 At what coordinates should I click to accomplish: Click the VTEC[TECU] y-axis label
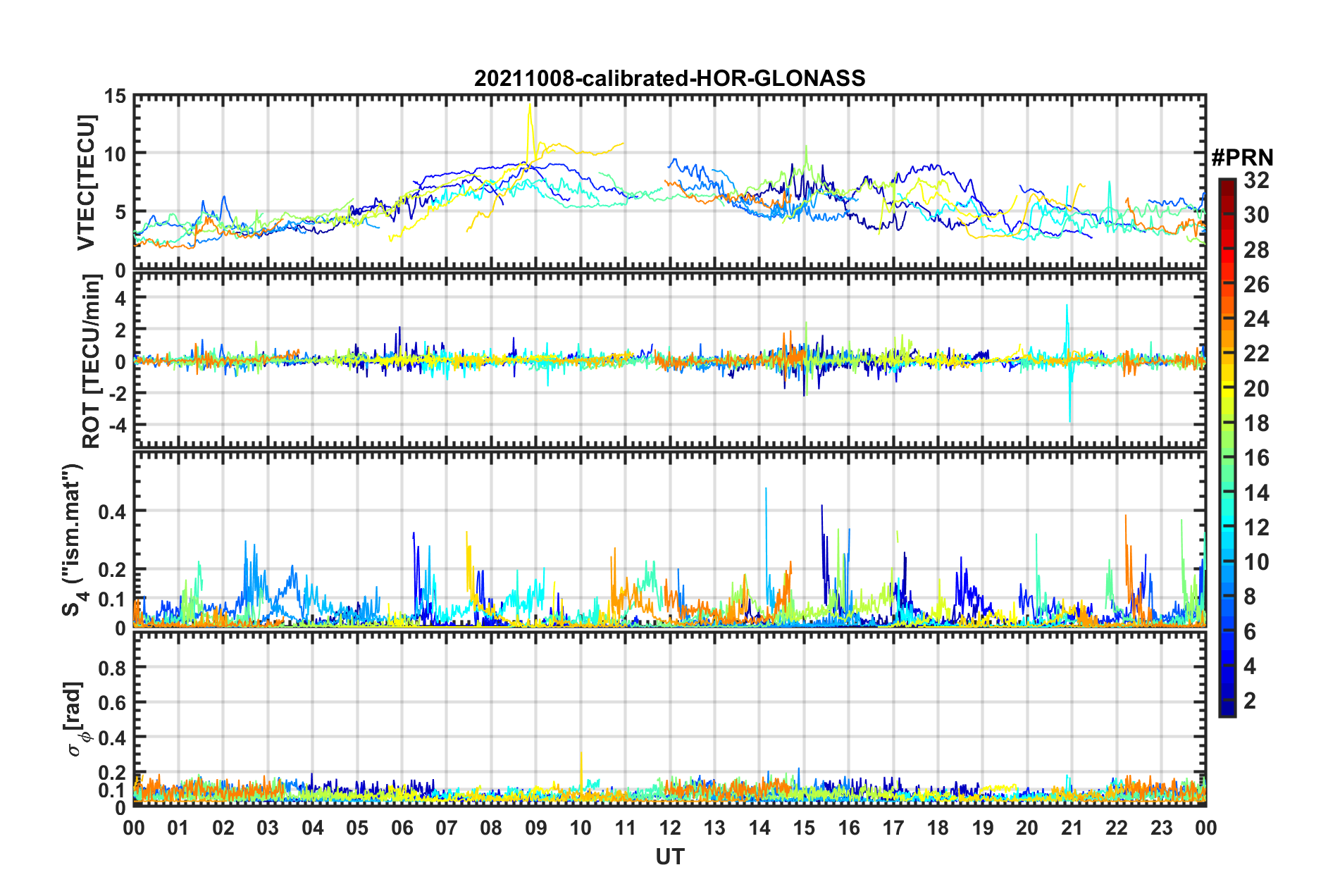pyautogui.click(x=86, y=182)
